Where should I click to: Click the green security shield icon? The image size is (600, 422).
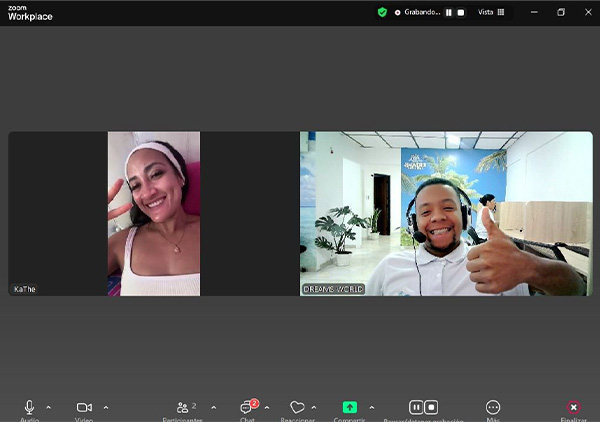pyautogui.click(x=382, y=12)
